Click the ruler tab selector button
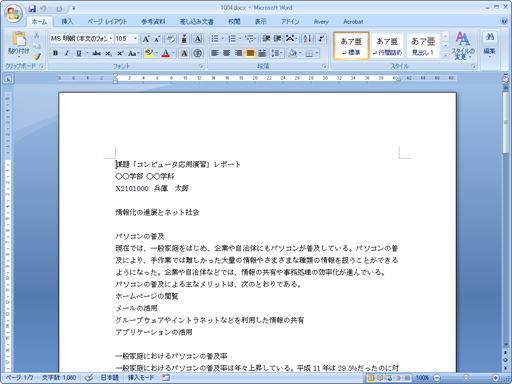 [8, 79]
